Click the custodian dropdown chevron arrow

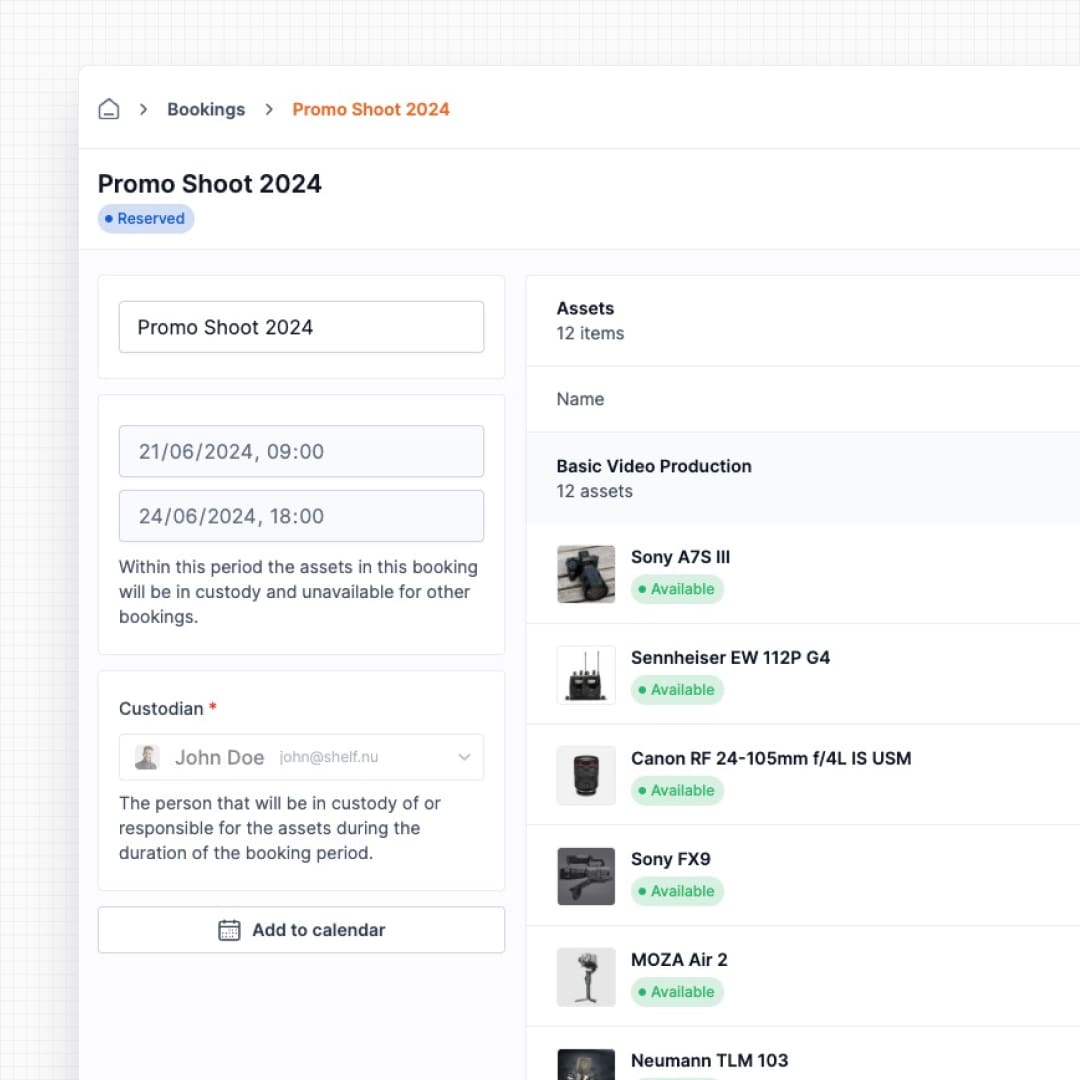click(x=464, y=757)
